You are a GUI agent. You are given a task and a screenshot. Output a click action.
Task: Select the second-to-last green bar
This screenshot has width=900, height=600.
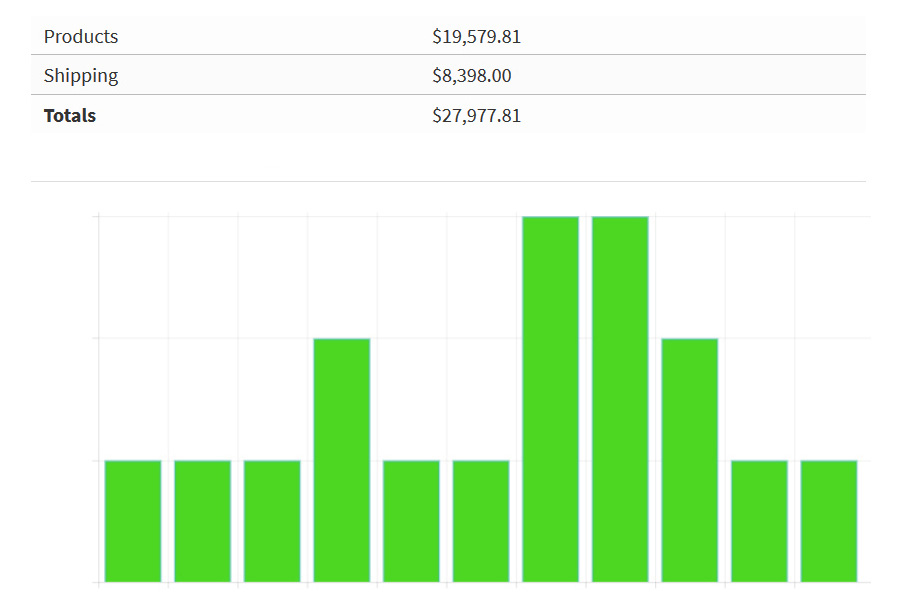click(759, 521)
